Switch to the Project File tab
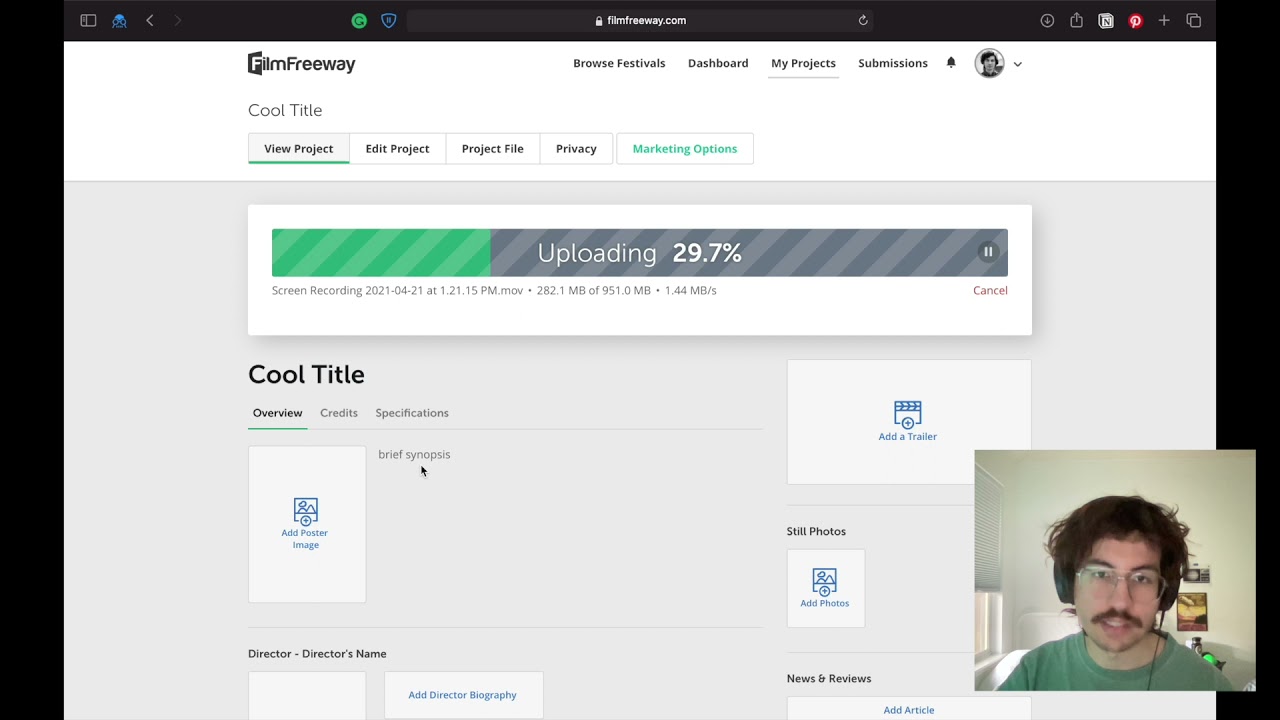 pos(492,148)
